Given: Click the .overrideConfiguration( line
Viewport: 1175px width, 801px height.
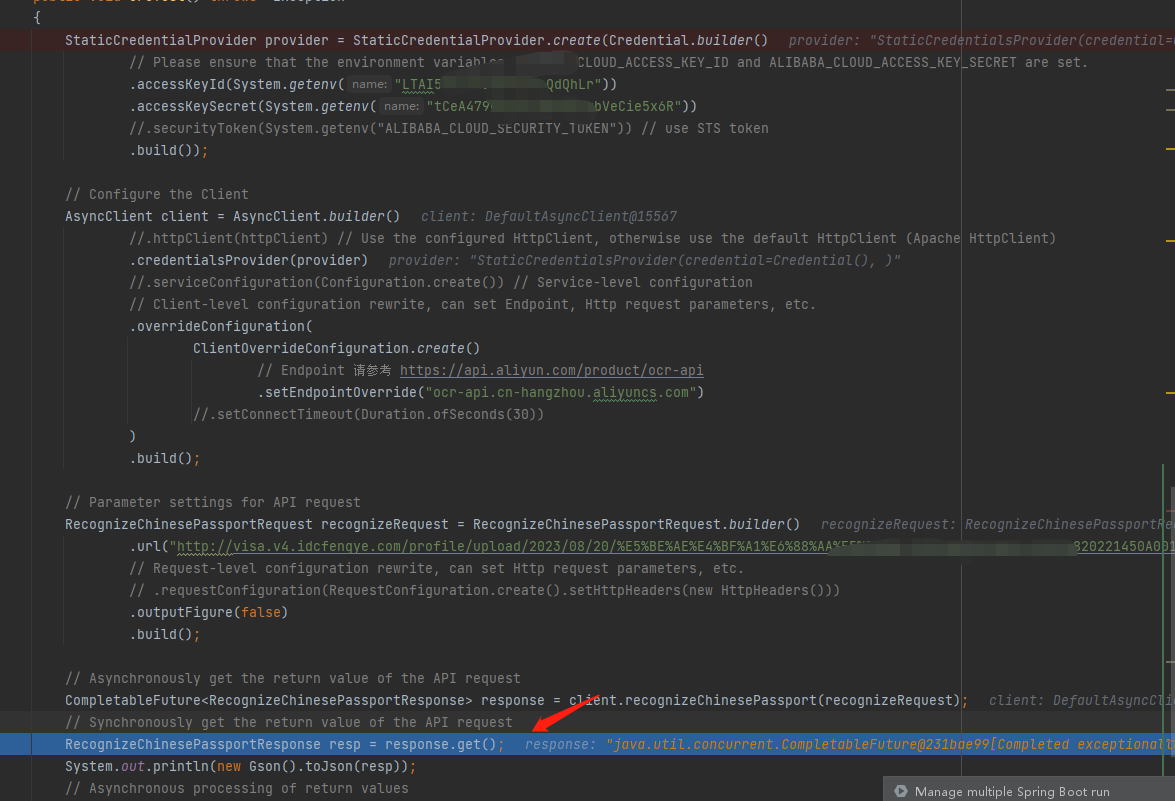Looking at the screenshot, I should (221, 326).
